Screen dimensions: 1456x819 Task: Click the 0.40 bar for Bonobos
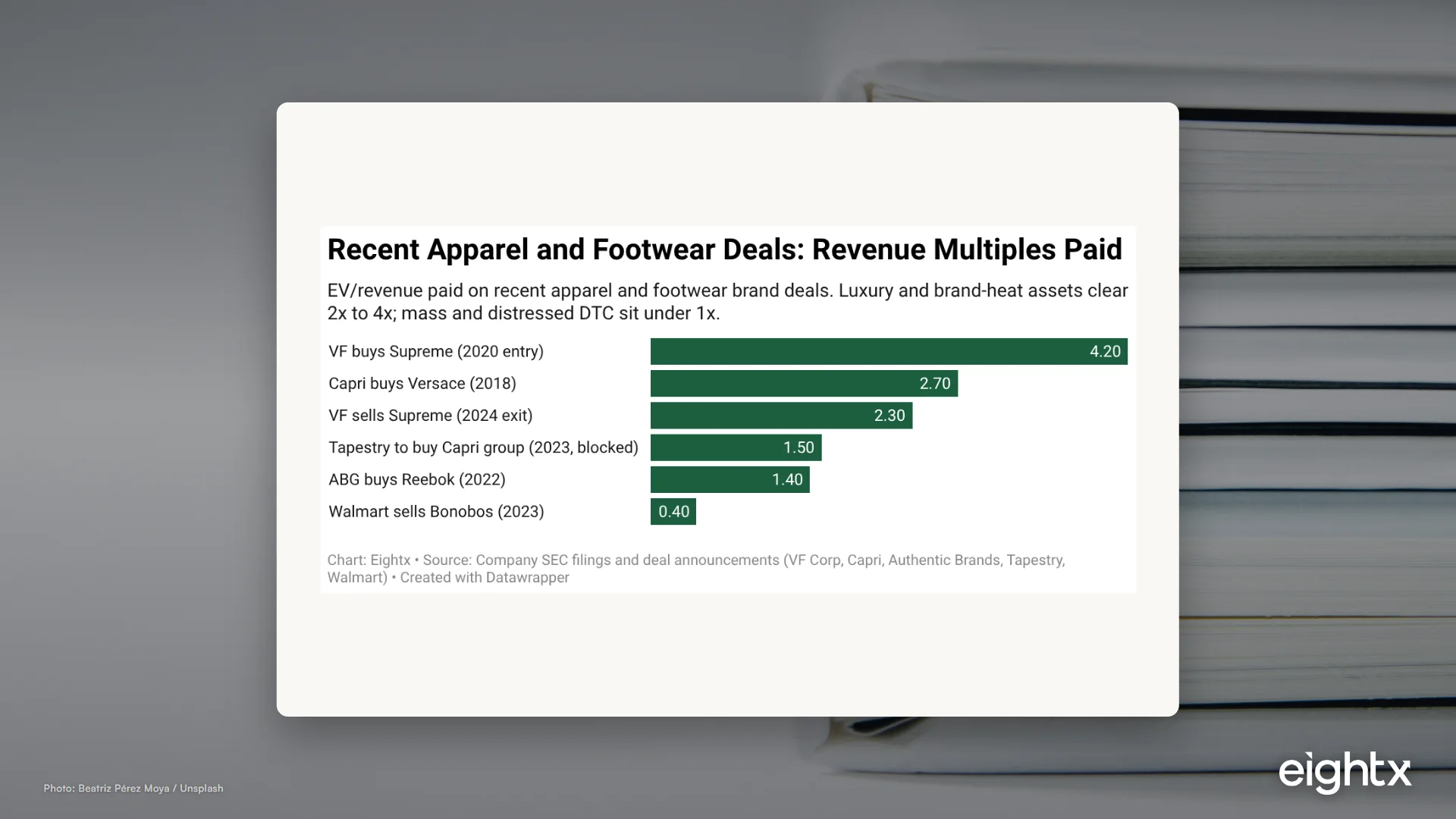[x=673, y=512]
